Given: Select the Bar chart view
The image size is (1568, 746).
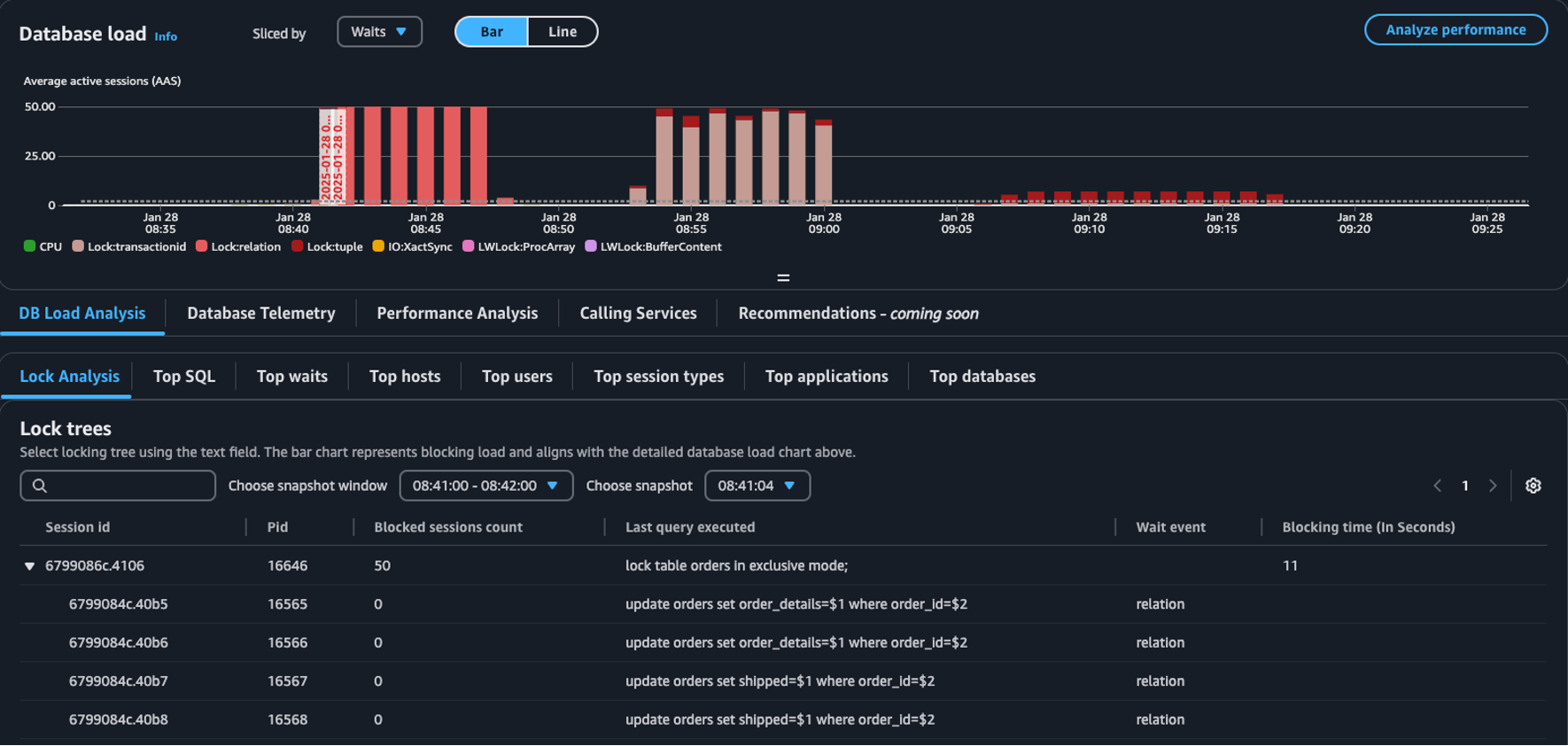Looking at the screenshot, I should point(492,32).
